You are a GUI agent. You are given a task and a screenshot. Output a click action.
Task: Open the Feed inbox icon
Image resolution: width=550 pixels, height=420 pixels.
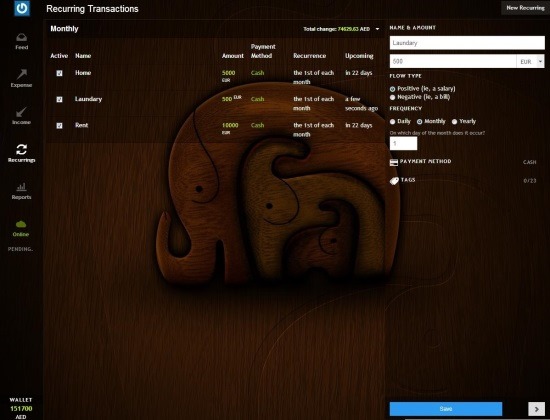pyautogui.click(x=21, y=37)
